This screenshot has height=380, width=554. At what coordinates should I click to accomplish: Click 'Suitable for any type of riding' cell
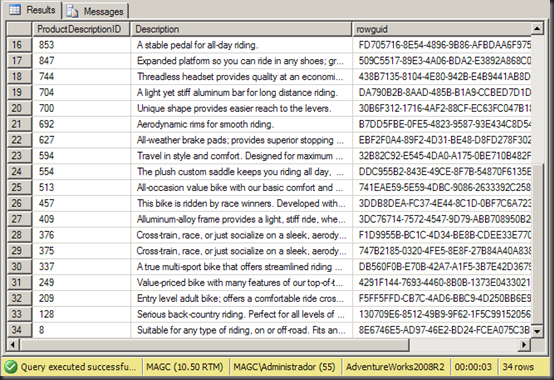[x=241, y=330]
